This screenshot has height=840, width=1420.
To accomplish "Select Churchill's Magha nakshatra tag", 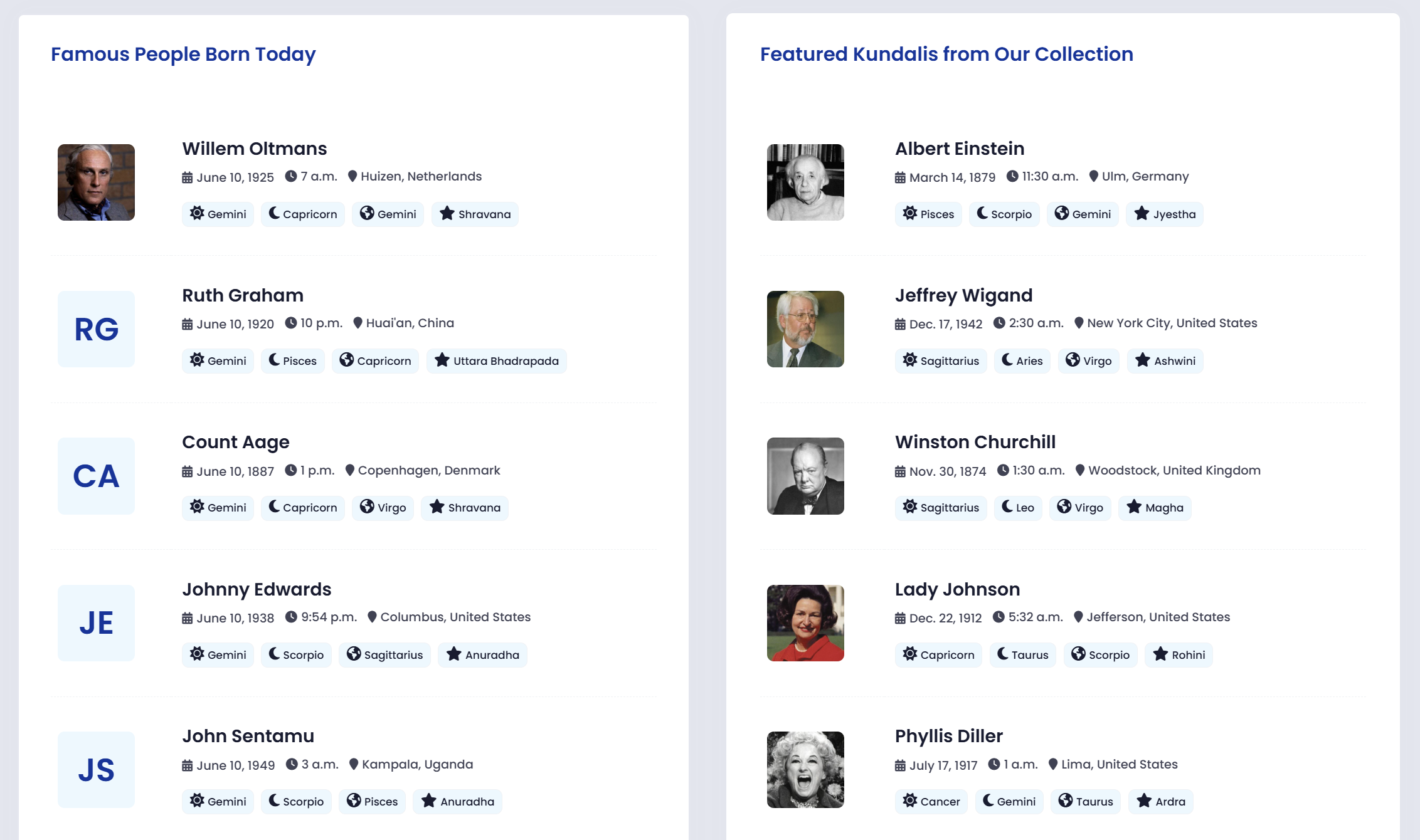I will coord(1155,508).
